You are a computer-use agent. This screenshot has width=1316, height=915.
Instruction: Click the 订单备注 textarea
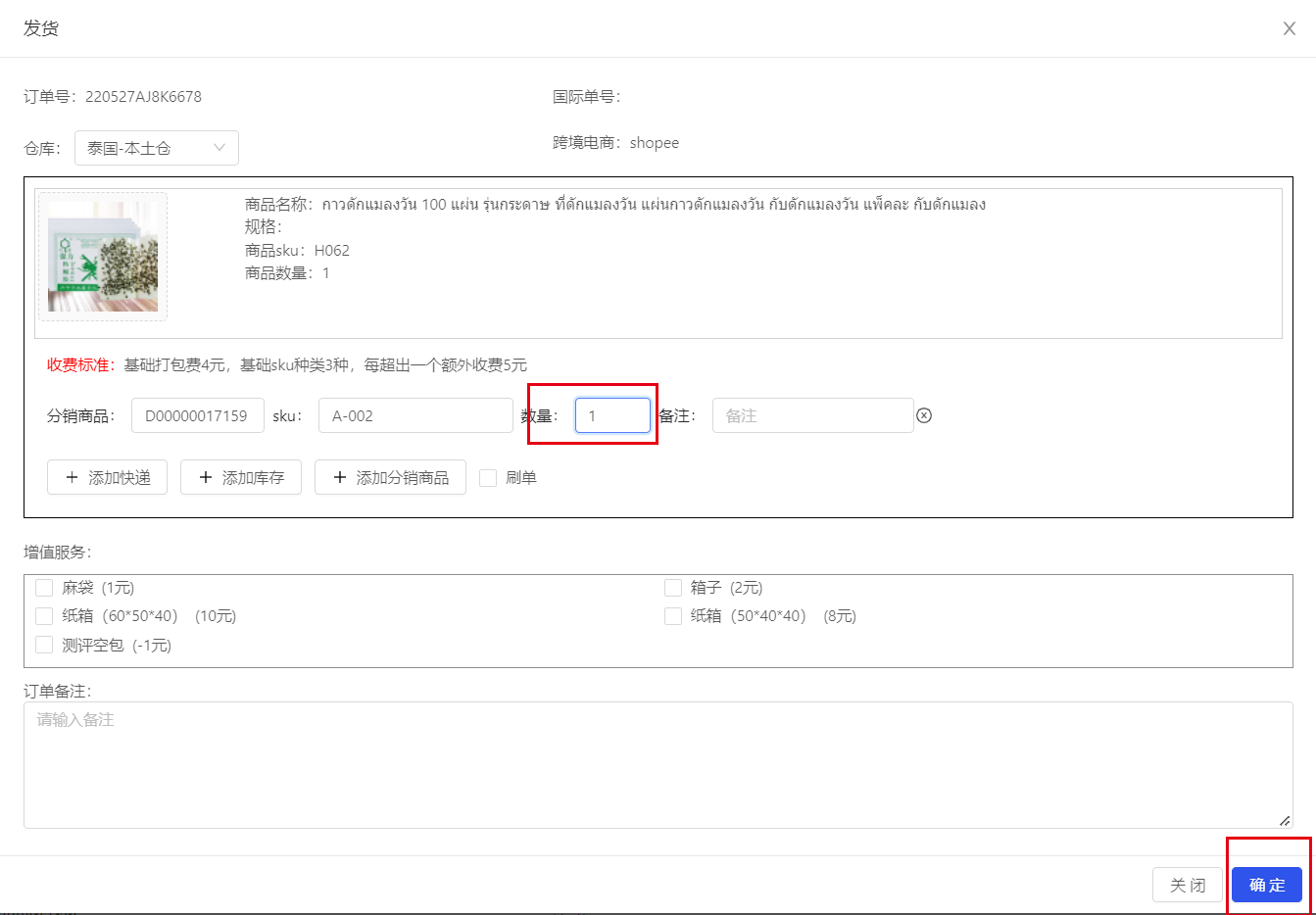tap(658, 765)
